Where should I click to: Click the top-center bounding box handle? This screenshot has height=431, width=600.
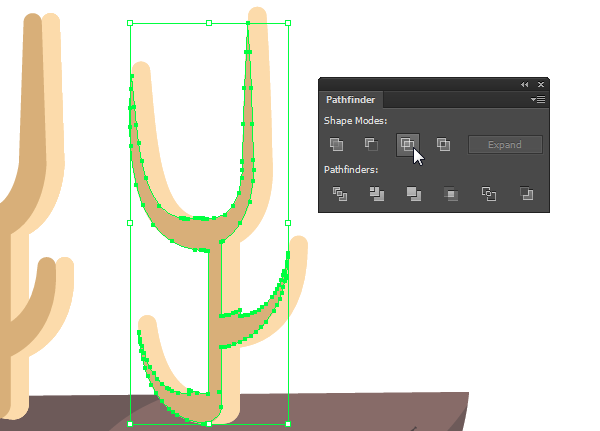[x=209, y=23]
